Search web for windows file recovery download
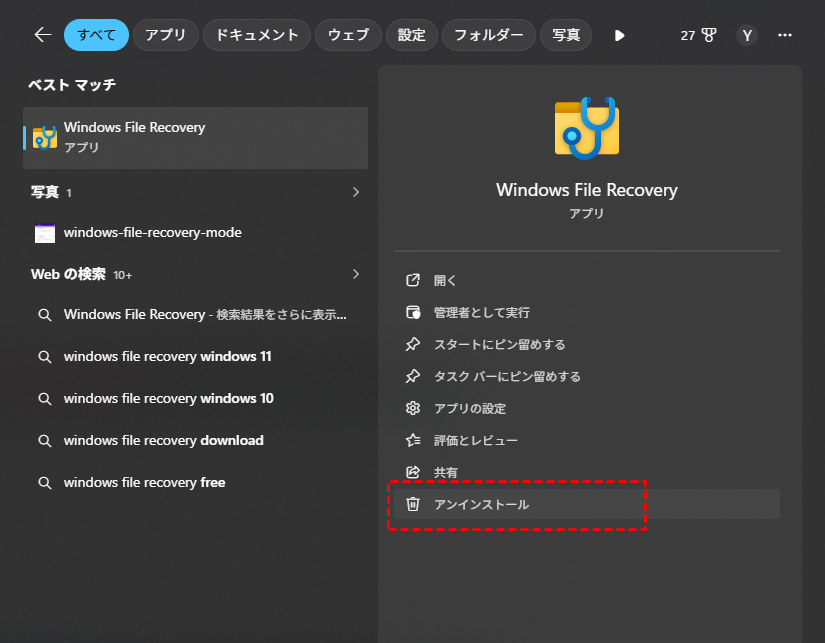 [x=195, y=441]
